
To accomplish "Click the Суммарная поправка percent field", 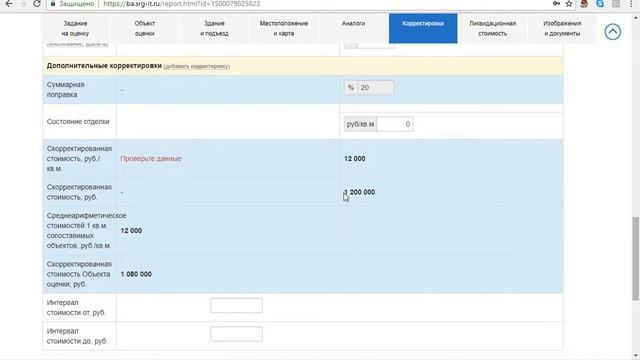I will pos(376,88).
